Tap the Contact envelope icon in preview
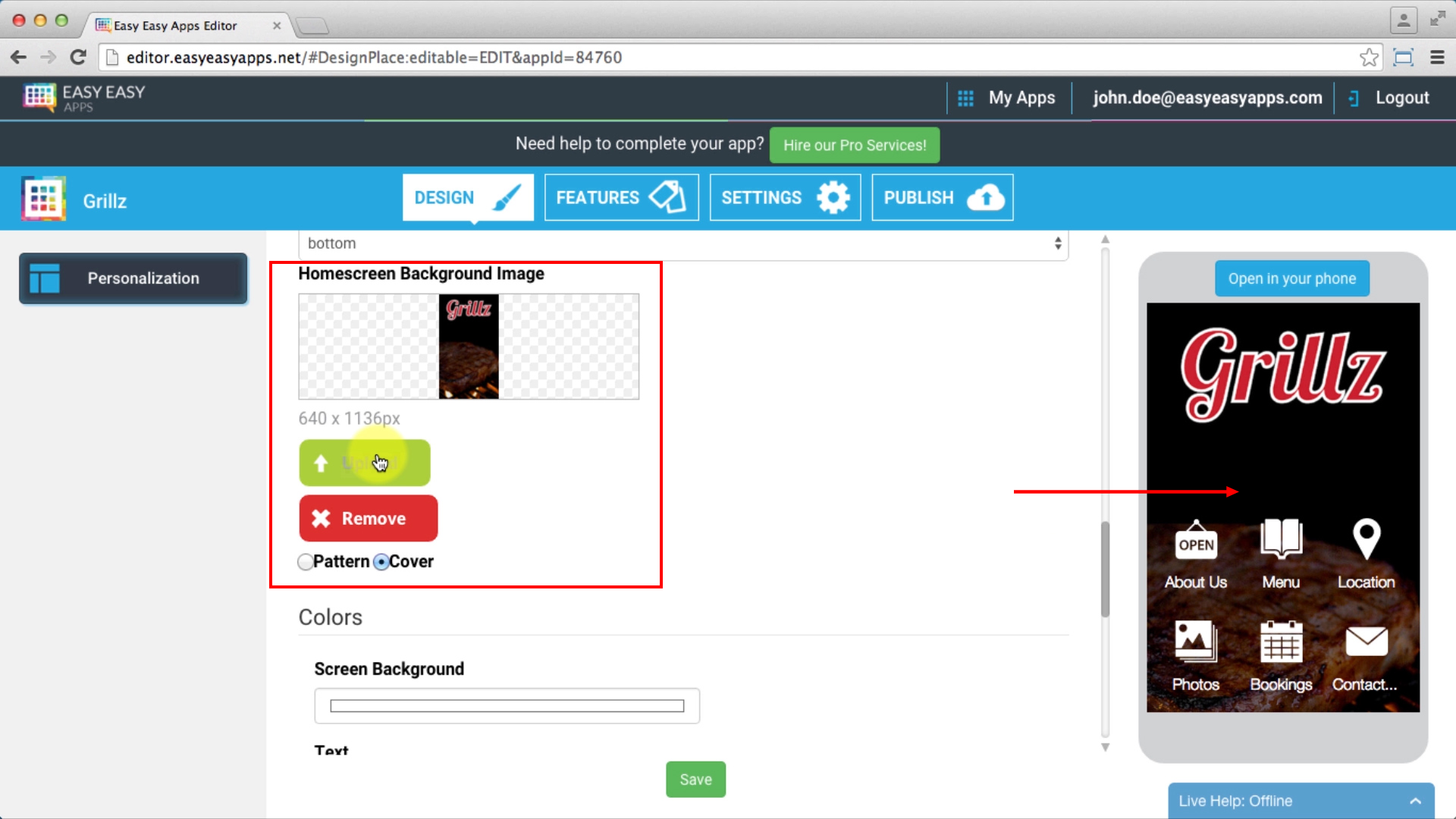 (1366, 642)
